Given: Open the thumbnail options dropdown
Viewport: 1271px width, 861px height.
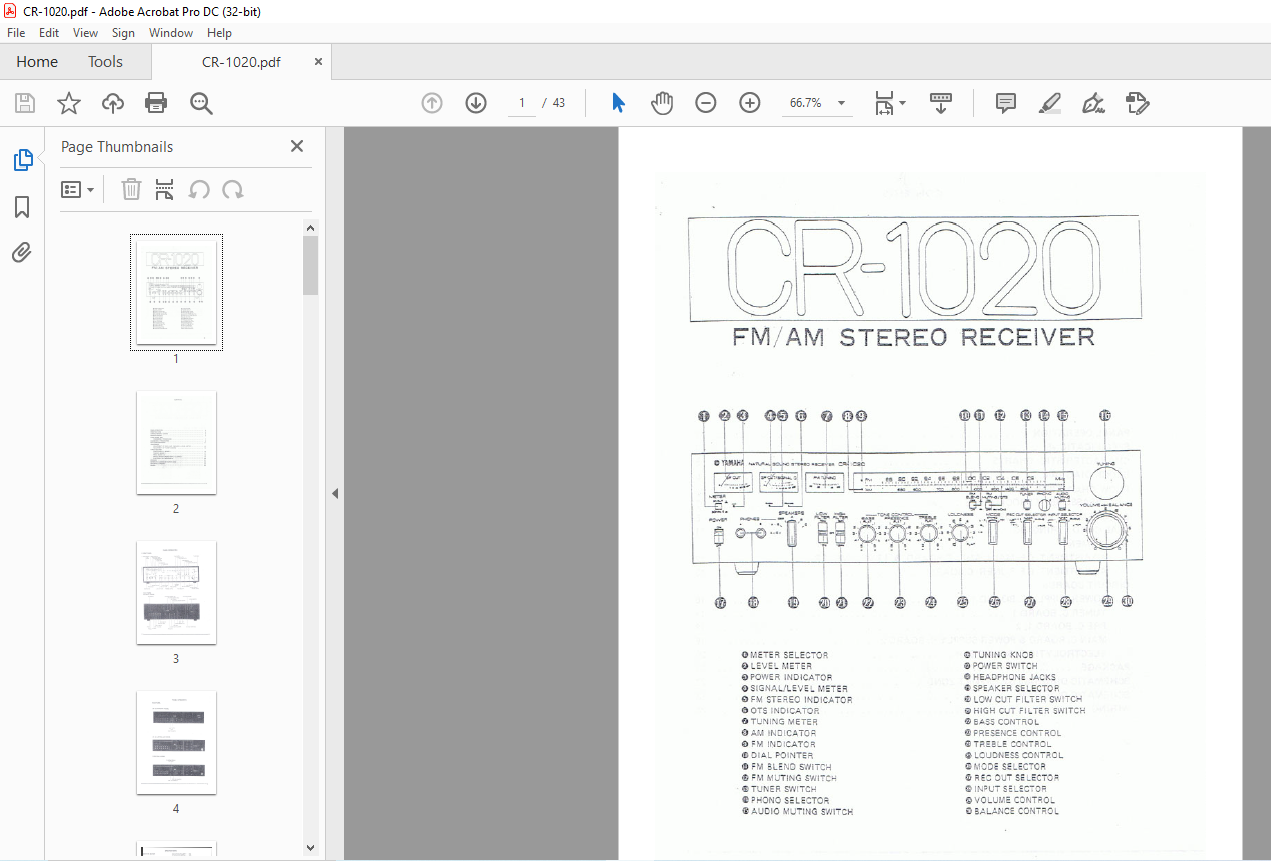Looking at the screenshot, I should [x=77, y=189].
